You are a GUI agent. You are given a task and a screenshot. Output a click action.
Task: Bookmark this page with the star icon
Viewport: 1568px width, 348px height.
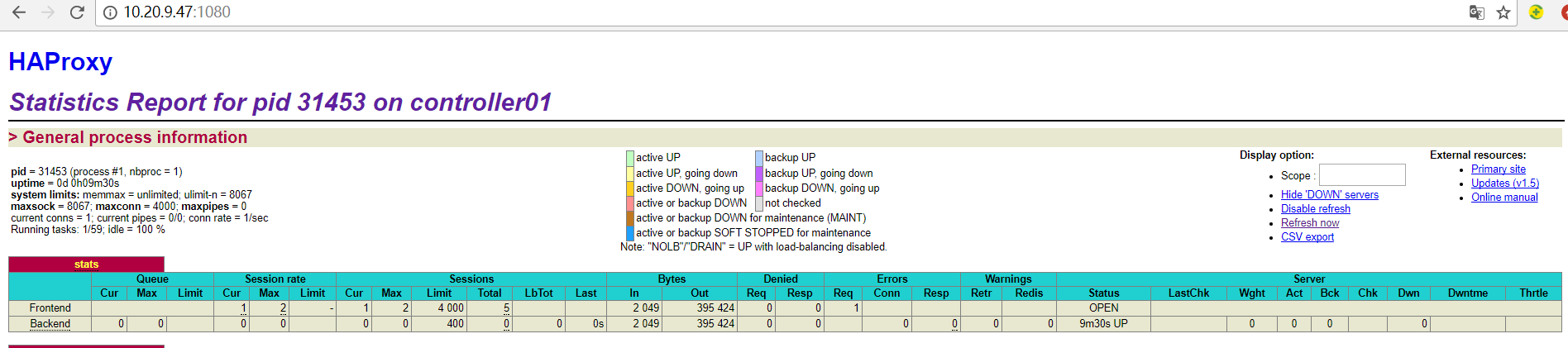pyautogui.click(x=1503, y=12)
